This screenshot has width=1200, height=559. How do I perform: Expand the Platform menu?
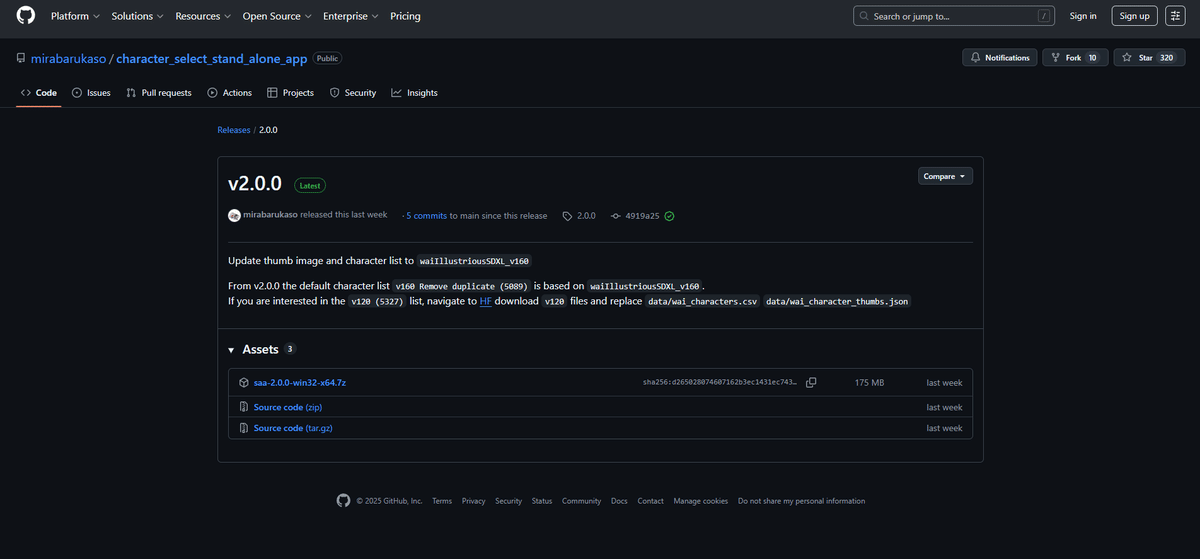coord(75,16)
